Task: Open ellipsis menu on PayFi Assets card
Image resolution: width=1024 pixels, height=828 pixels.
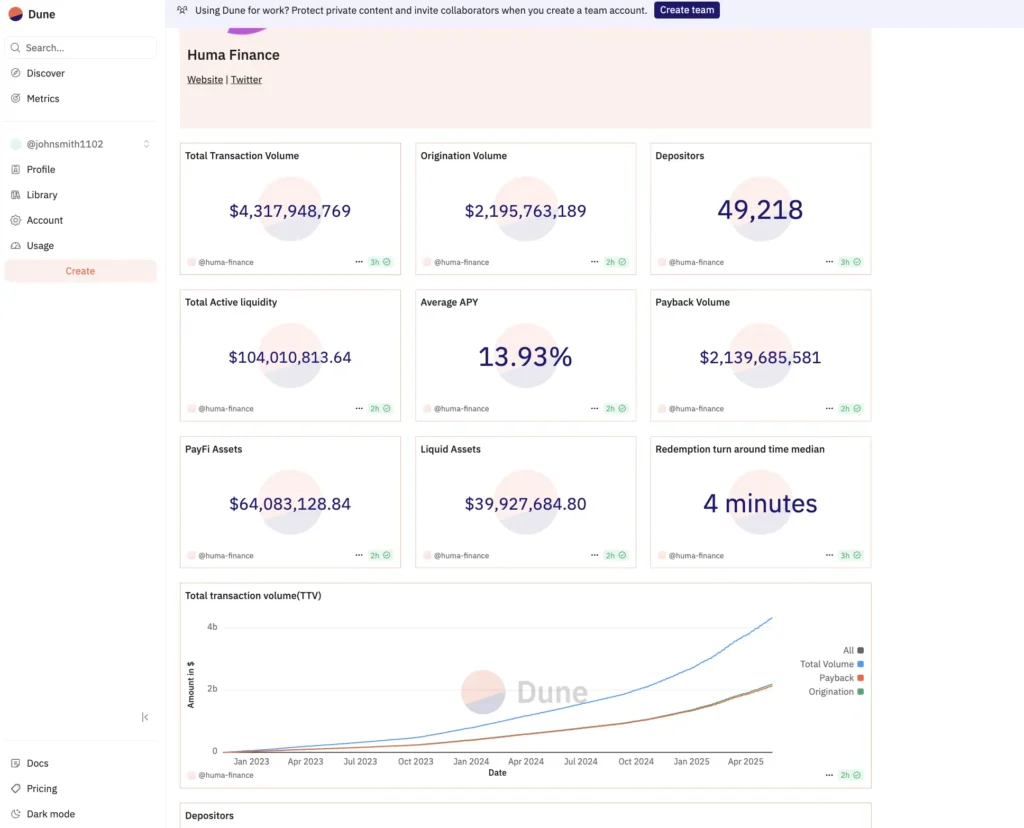Action: [359, 555]
